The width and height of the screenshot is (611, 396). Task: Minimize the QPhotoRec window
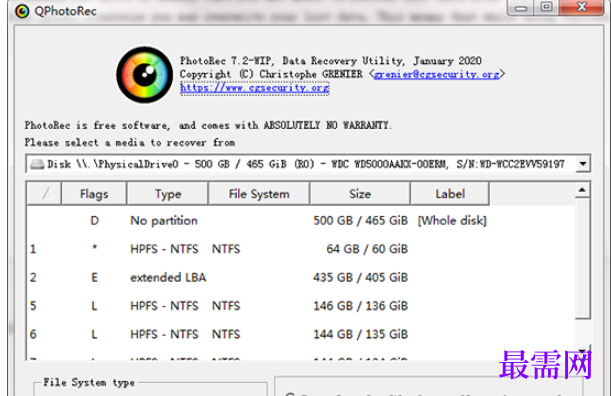tap(521, 8)
